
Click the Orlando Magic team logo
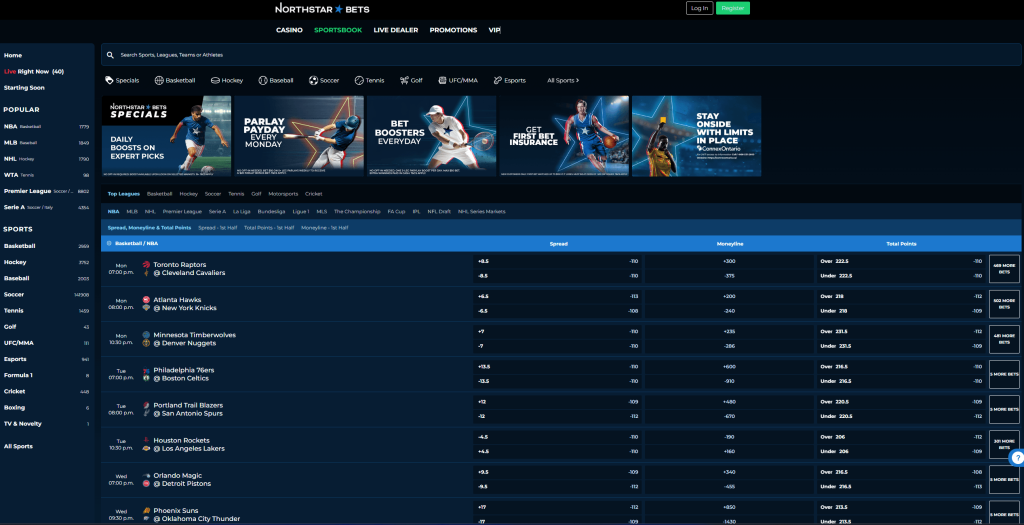coord(146,475)
